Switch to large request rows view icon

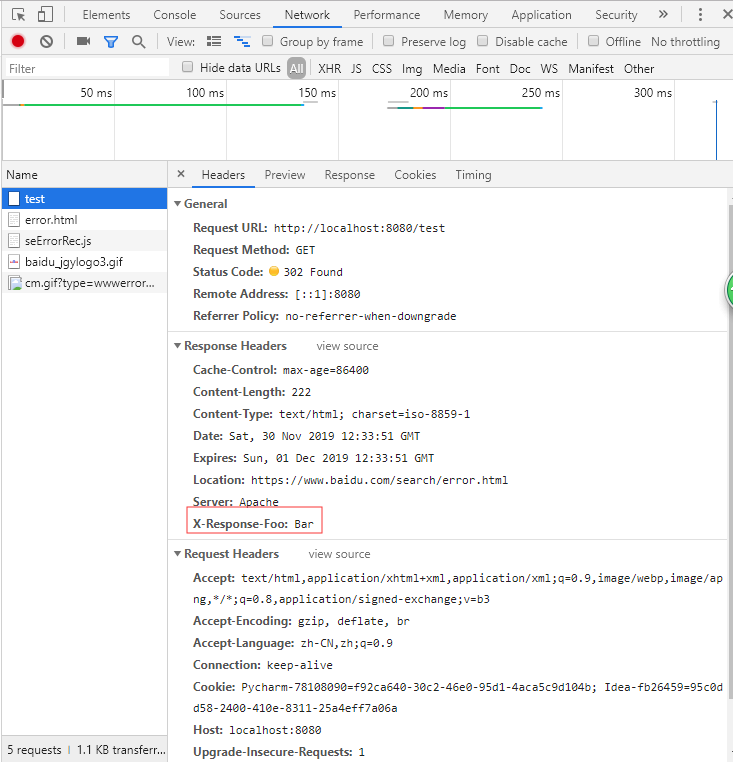pos(214,42)
